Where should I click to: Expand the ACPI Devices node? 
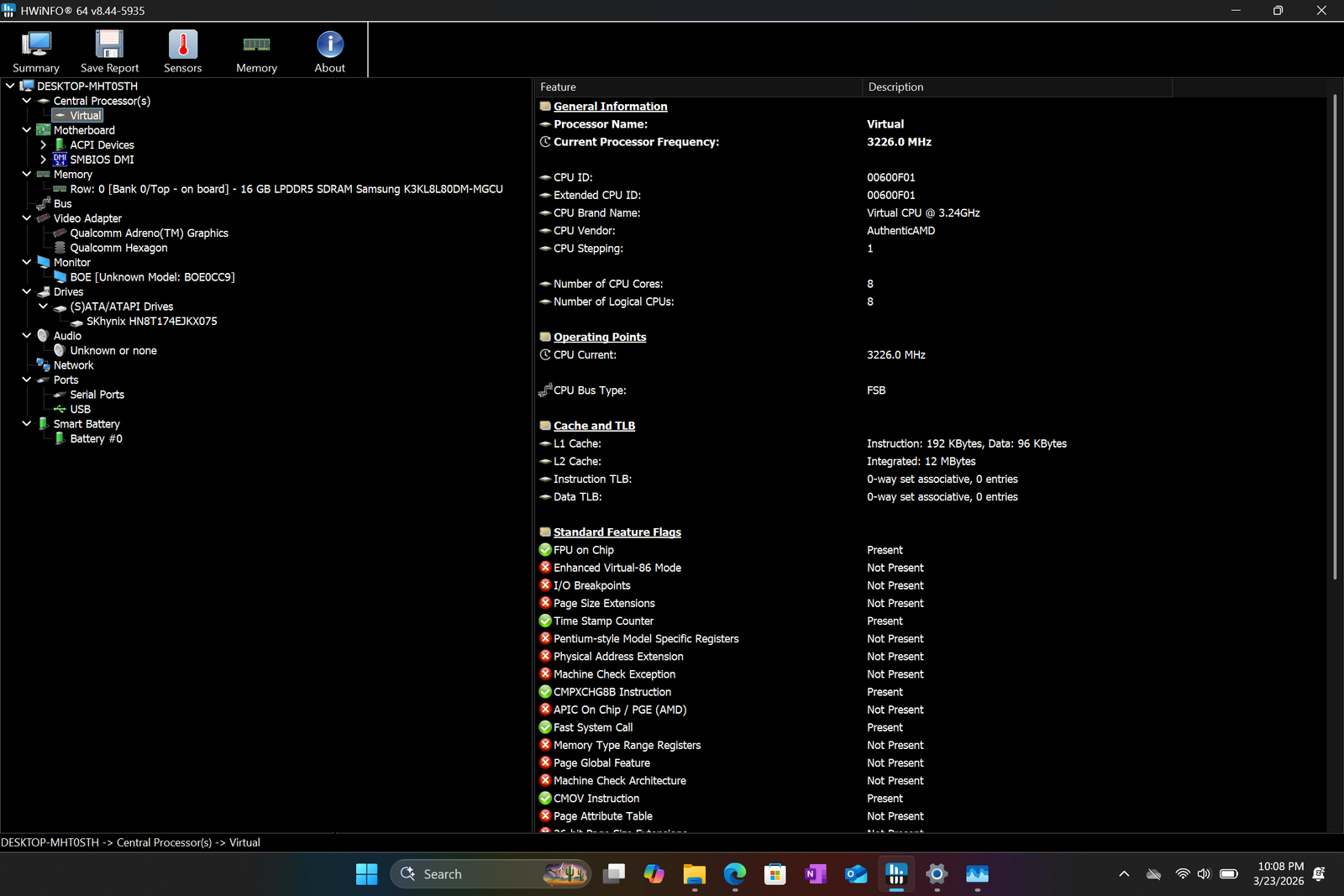43,144
